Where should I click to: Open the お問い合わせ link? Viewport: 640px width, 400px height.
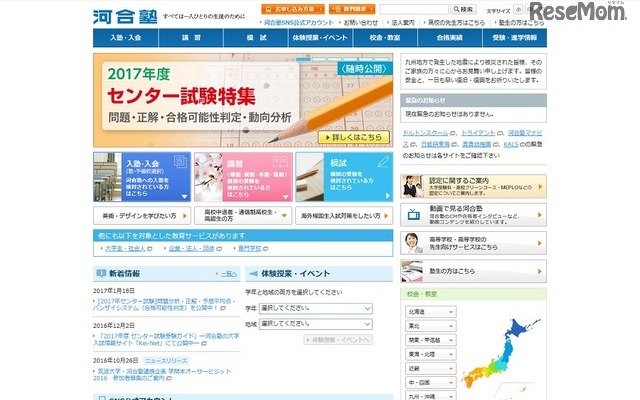(x=360, y=23)
